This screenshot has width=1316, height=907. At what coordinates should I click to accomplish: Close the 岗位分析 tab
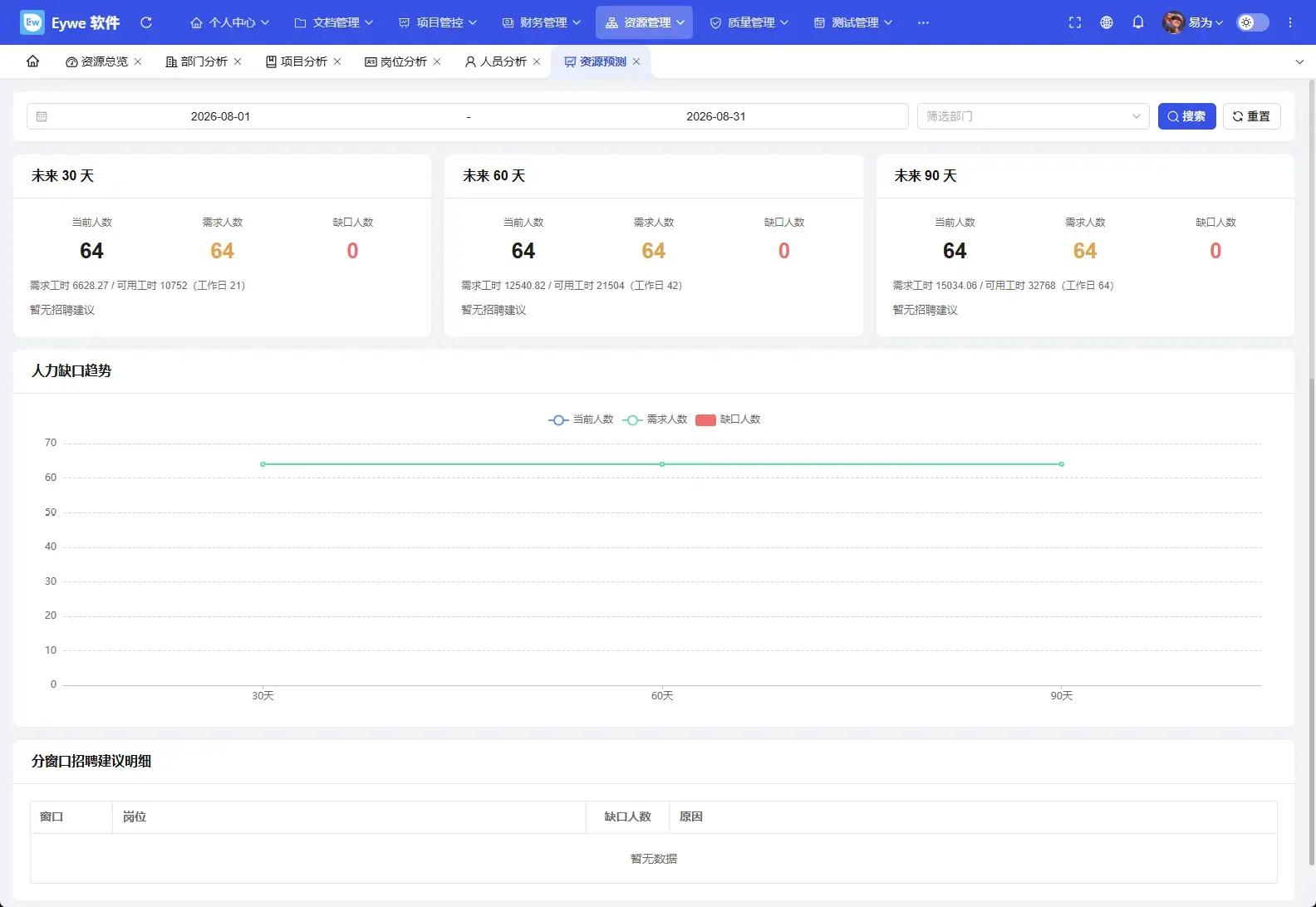pyautogui.click(x=437, y=61)
